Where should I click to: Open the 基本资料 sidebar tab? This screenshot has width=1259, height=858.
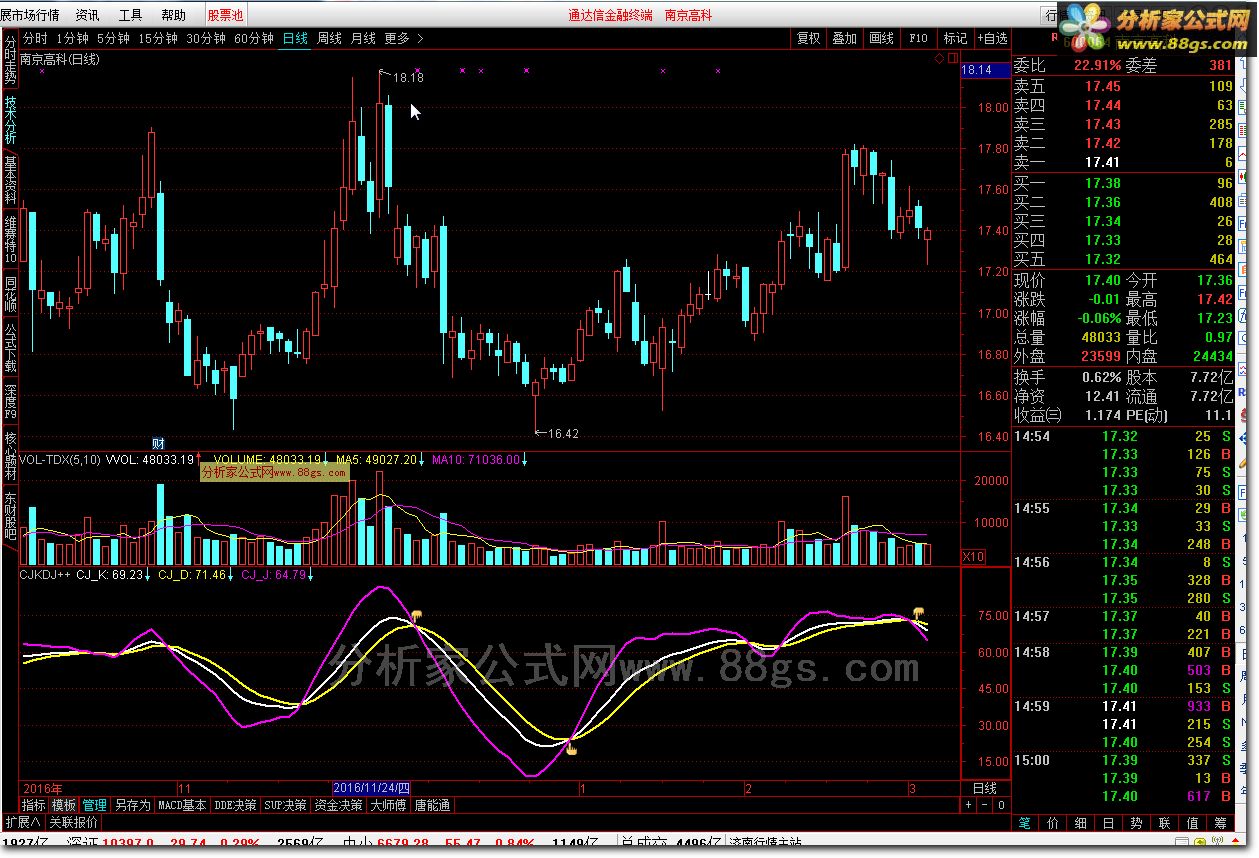pyautogui.click(x=10, y=179)
